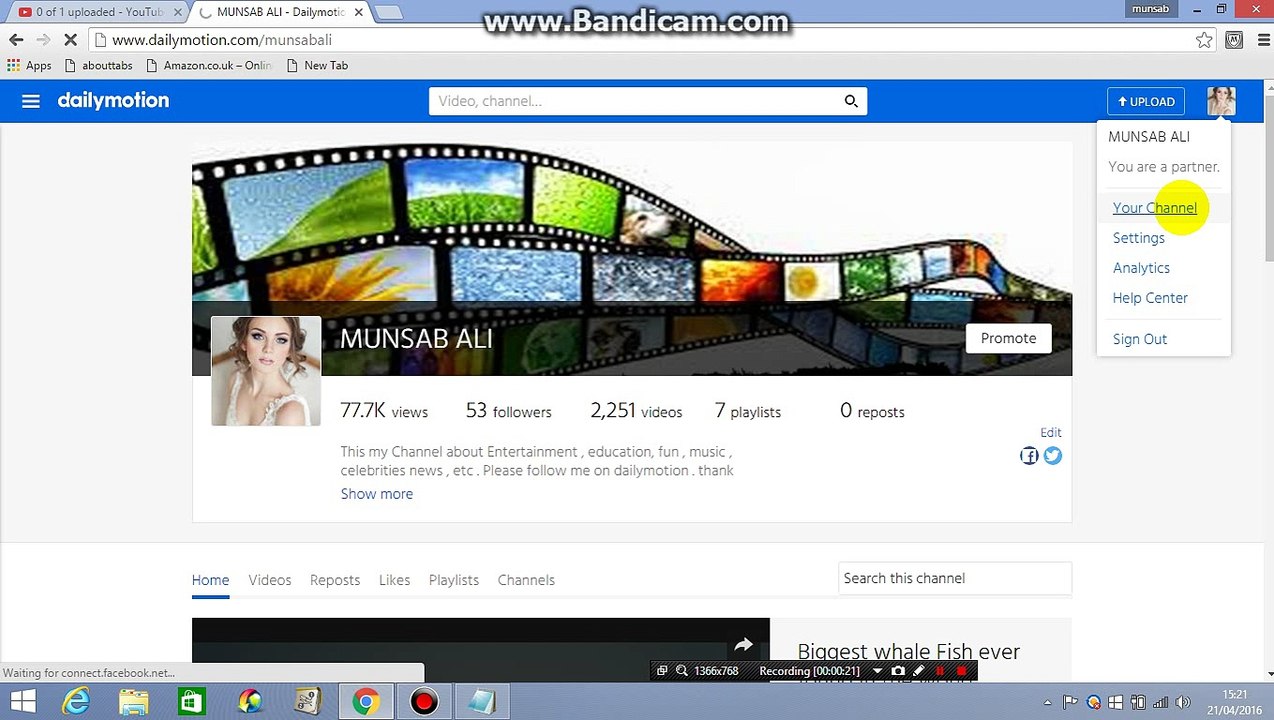
Task: Click the featured video player
Action: click(481, 651)
